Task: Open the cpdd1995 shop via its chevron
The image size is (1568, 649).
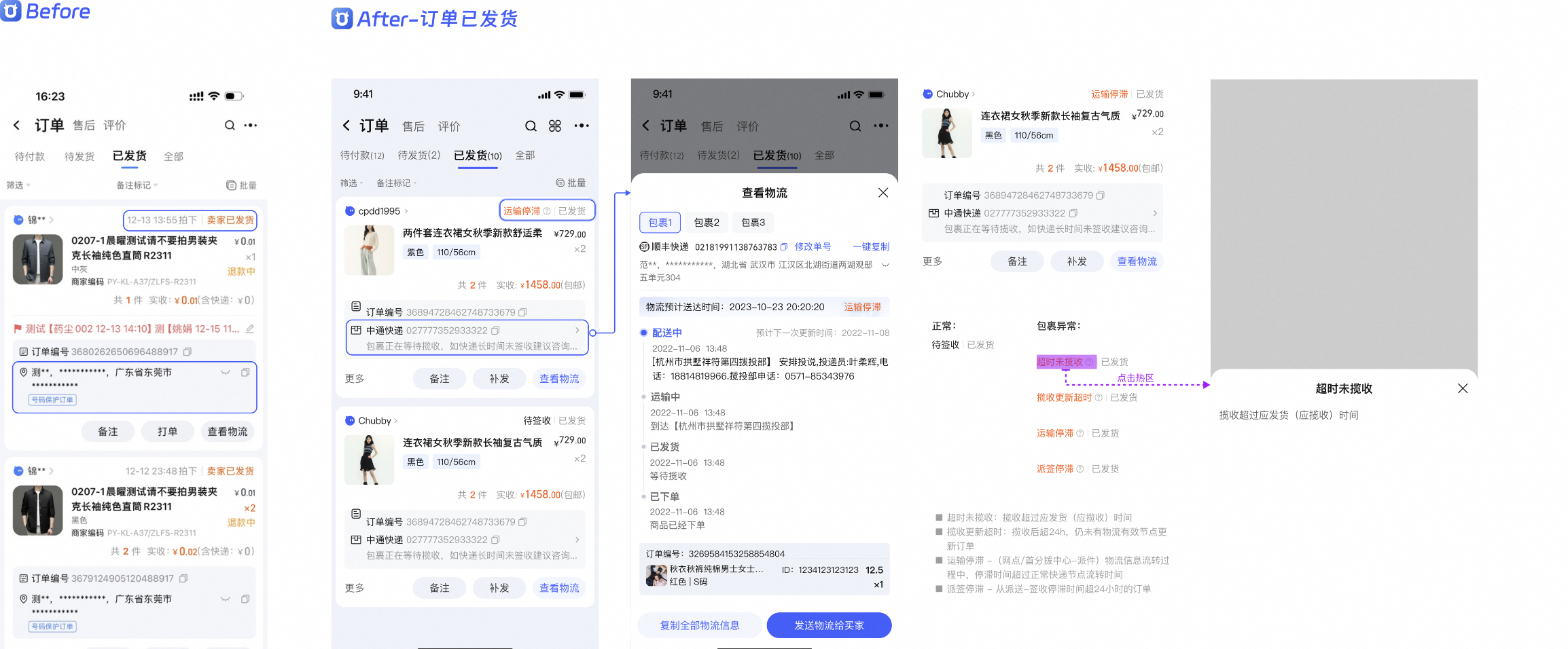Action: click(x=406, y=211)
